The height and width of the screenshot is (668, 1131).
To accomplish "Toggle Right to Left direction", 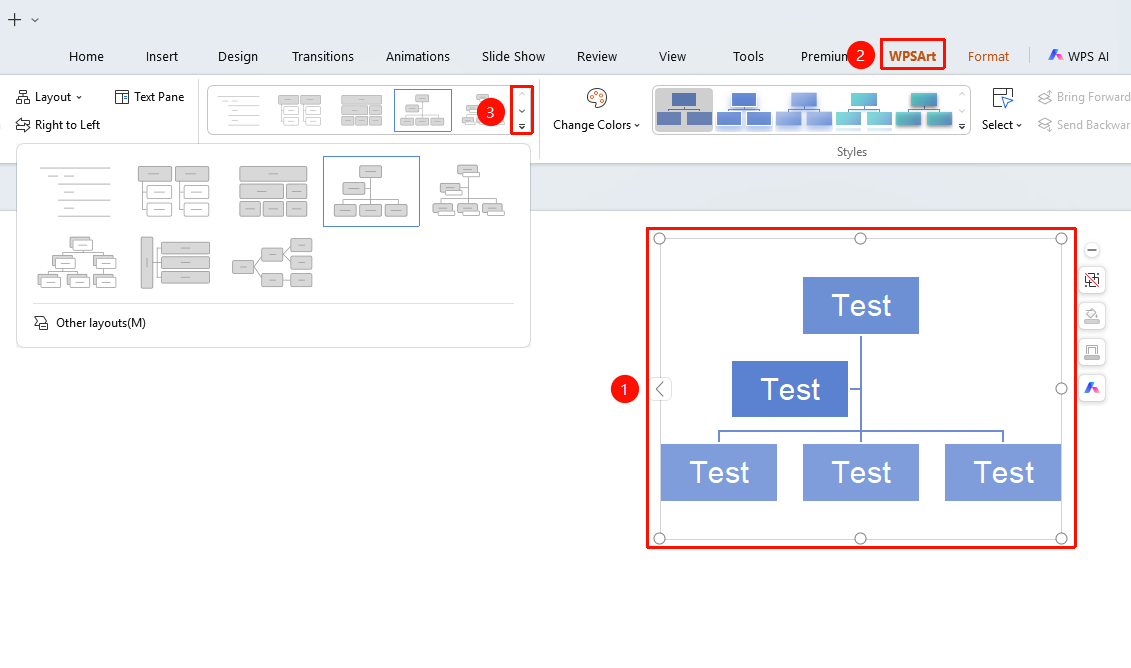I will [x=58, y=125].
